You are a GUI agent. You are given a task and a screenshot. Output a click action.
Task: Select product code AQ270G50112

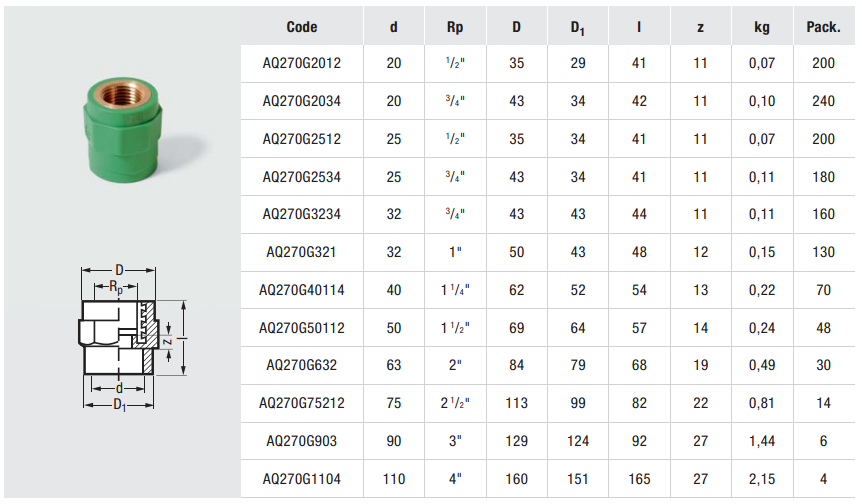[x=302, y=328]
